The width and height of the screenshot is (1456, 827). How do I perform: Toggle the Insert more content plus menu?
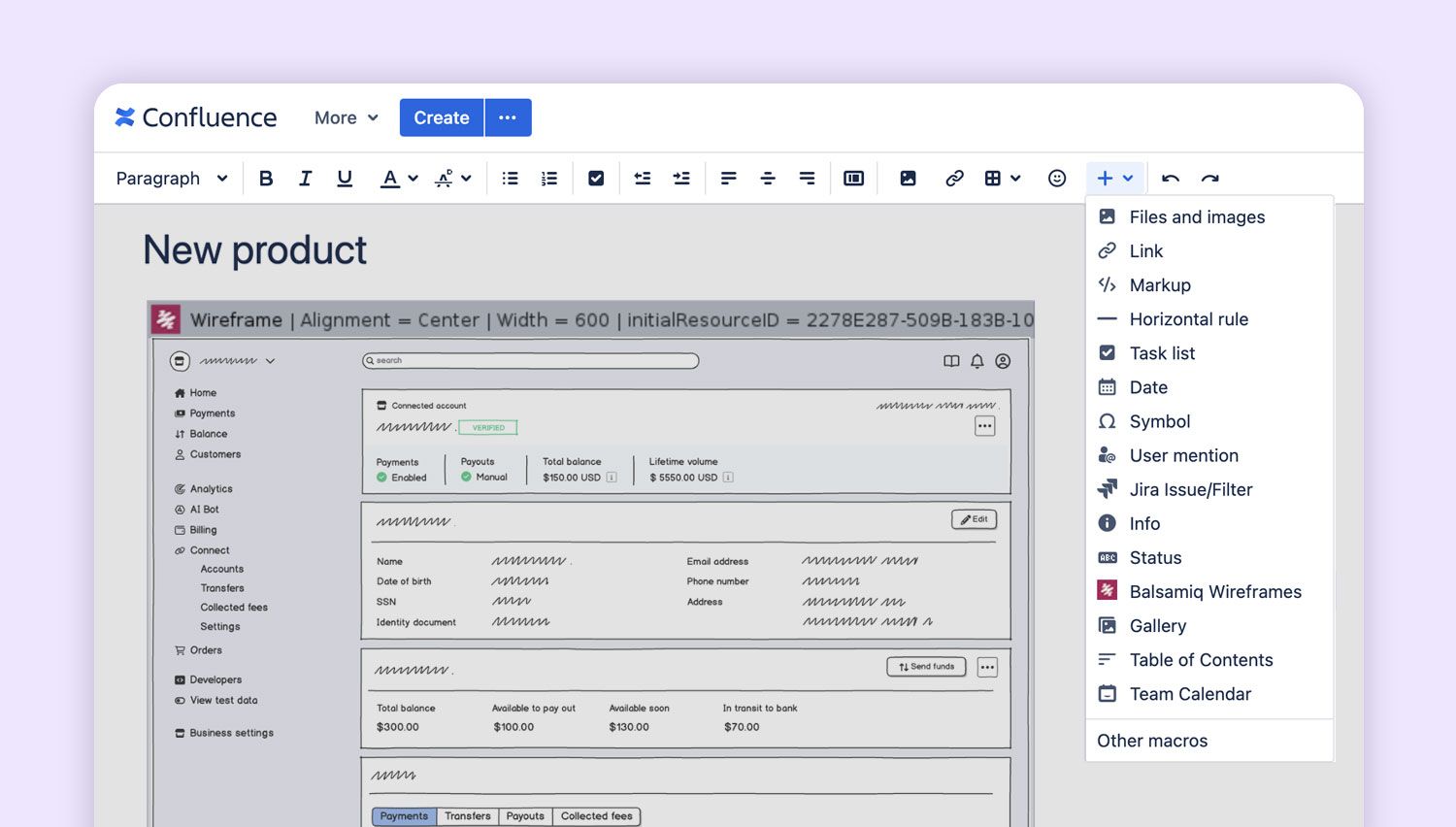(x=1115, y=178)
